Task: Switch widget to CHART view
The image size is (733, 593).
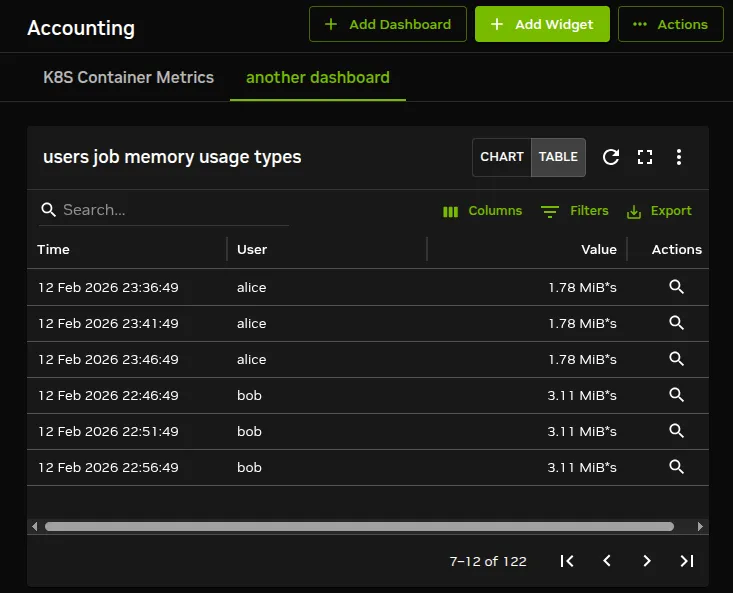Action: coord(502,157)
